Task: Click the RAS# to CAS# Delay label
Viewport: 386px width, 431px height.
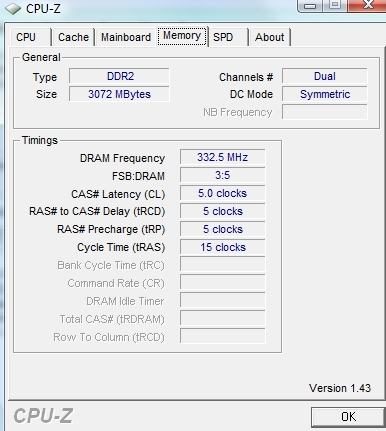Action: click(x=97, y=211)
